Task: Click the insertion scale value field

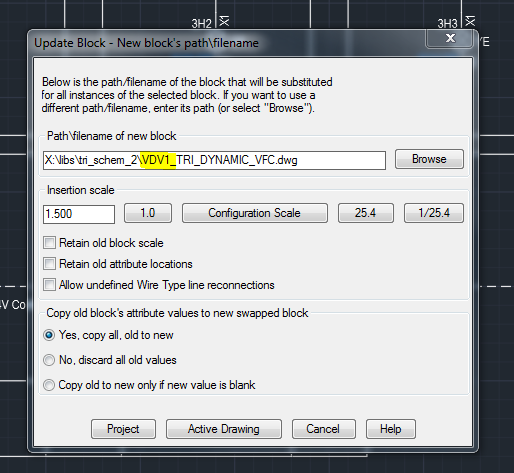Action: click(79, 214)
